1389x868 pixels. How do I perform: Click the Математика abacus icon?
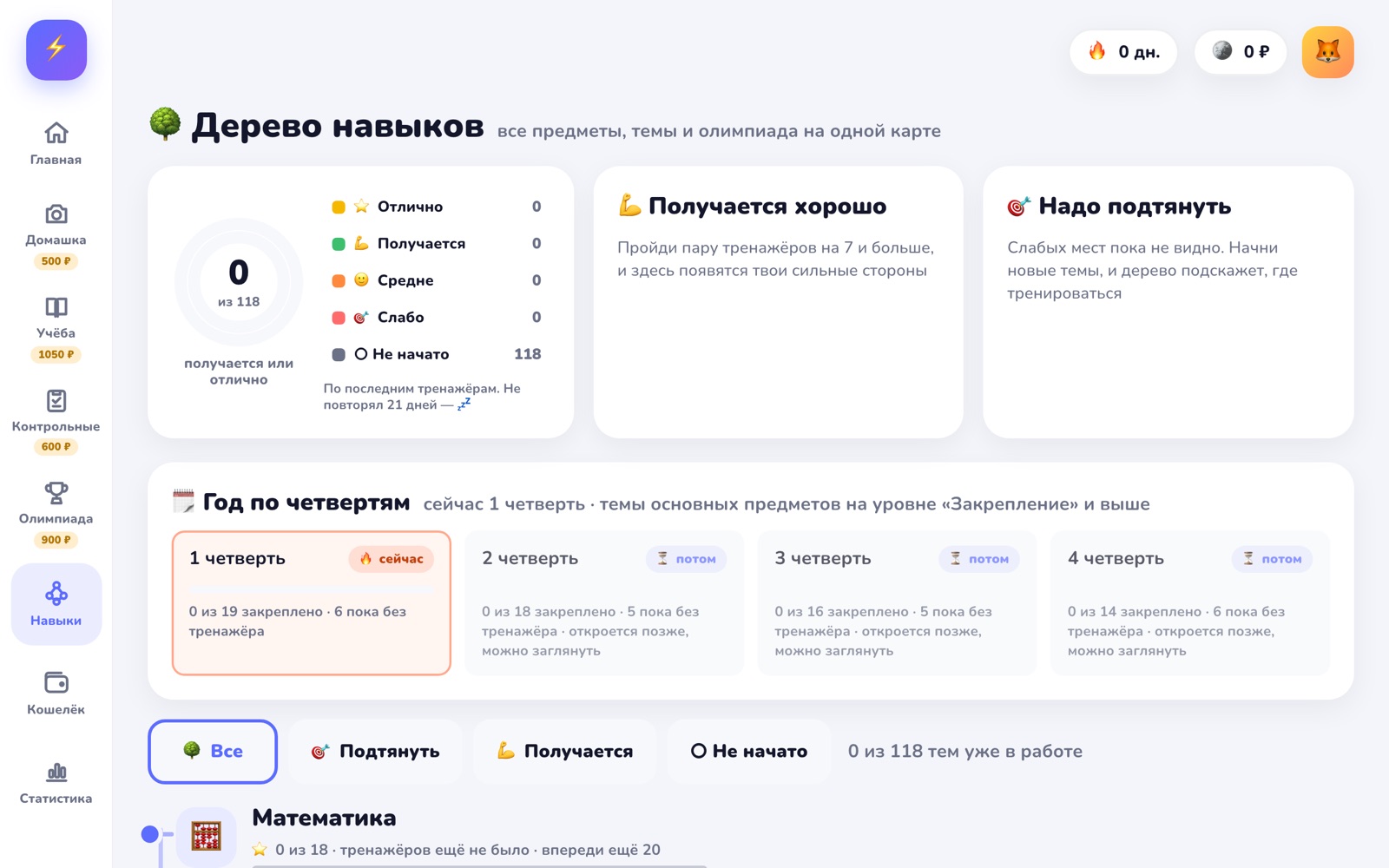click(x=207, y=836)
